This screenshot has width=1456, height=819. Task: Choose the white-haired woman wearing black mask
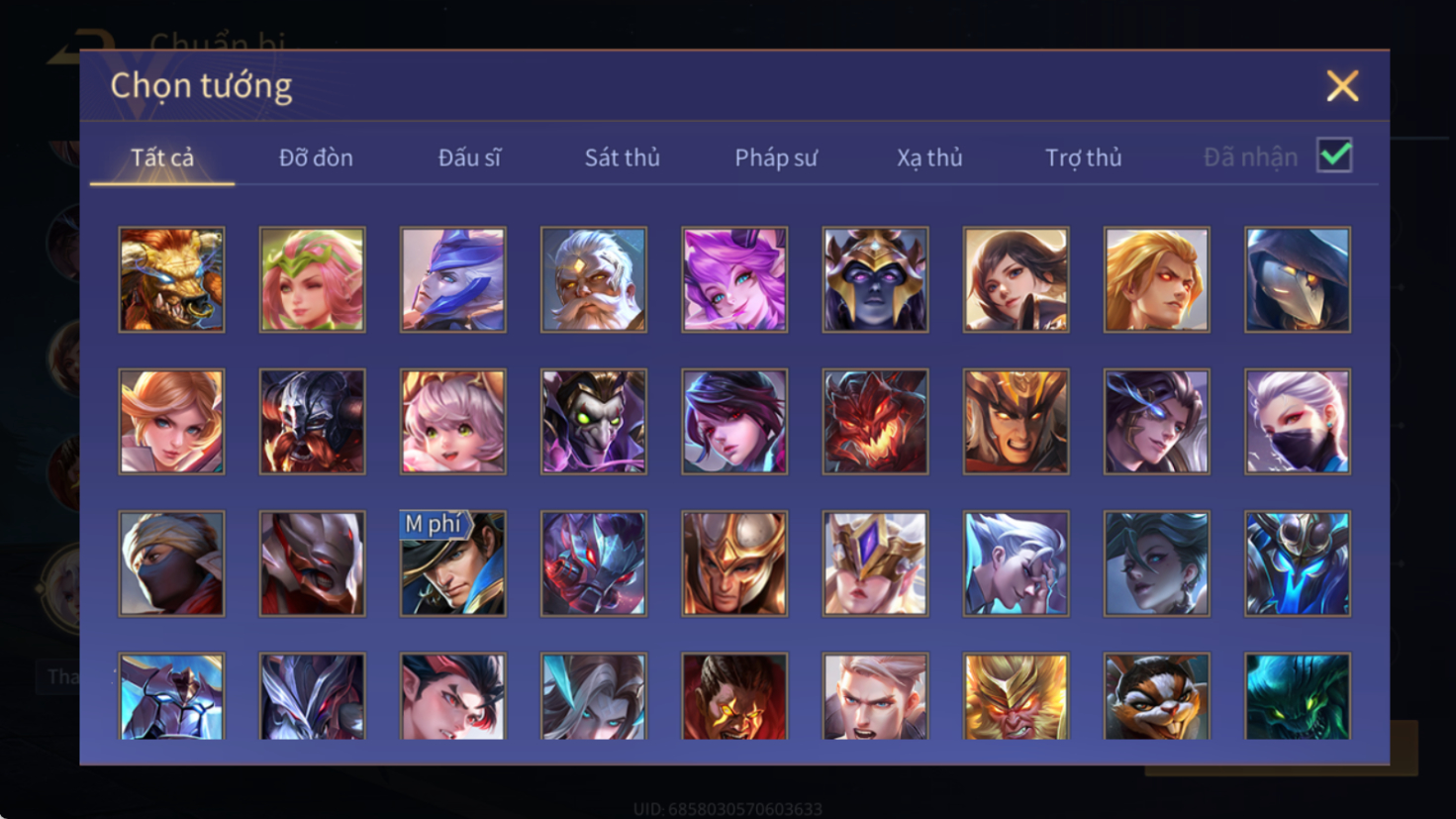coord(1298,422)
